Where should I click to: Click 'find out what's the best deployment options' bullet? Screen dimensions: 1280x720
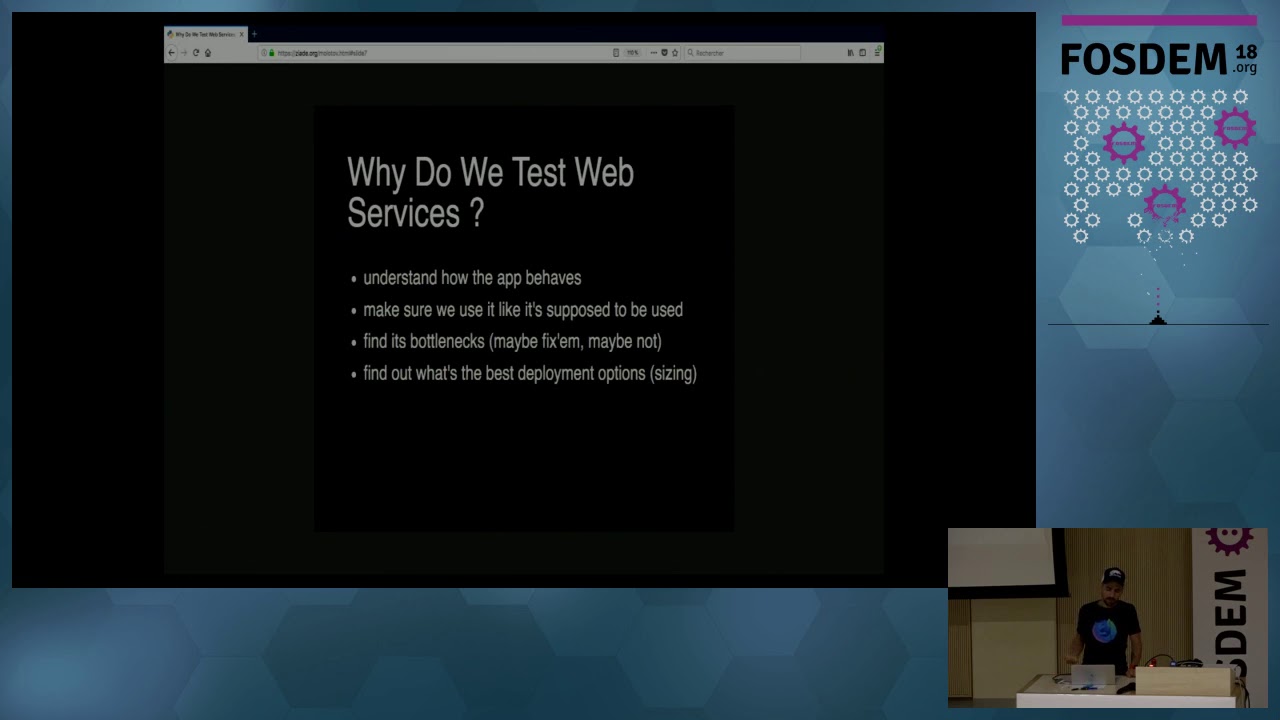tap(530, 374)
